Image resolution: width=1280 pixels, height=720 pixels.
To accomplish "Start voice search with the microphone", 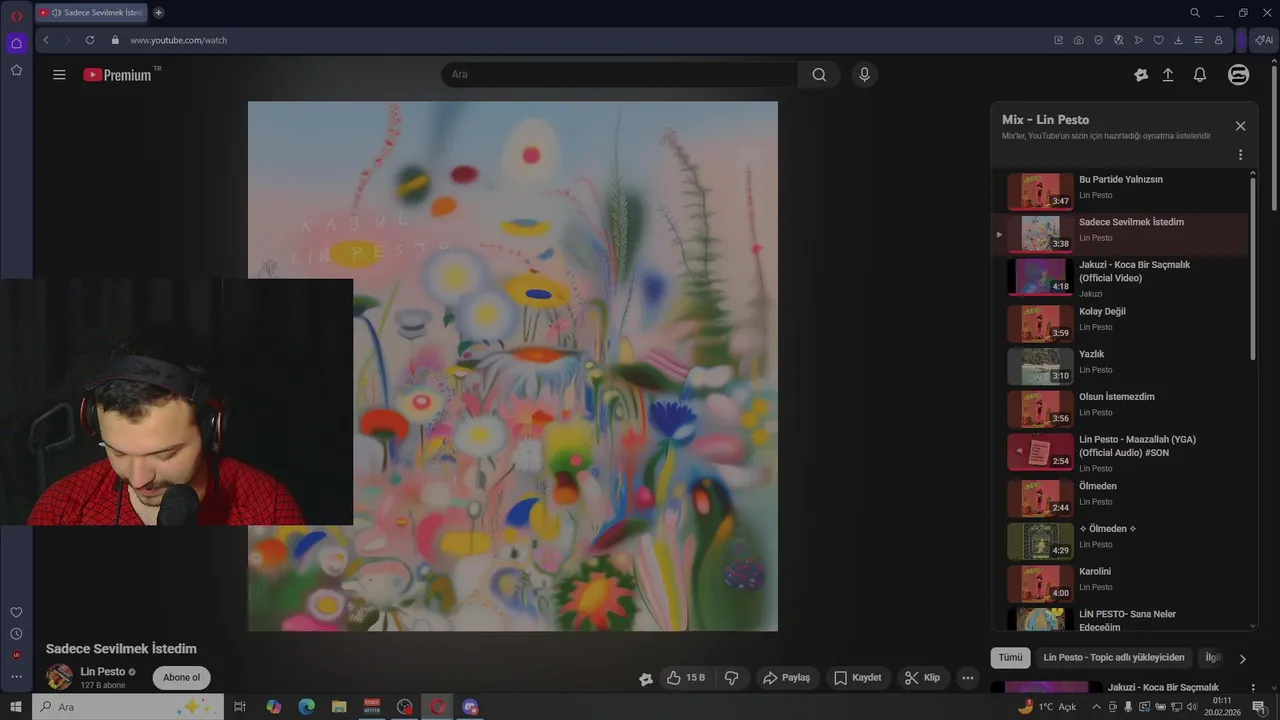I will tap(865, 75).
